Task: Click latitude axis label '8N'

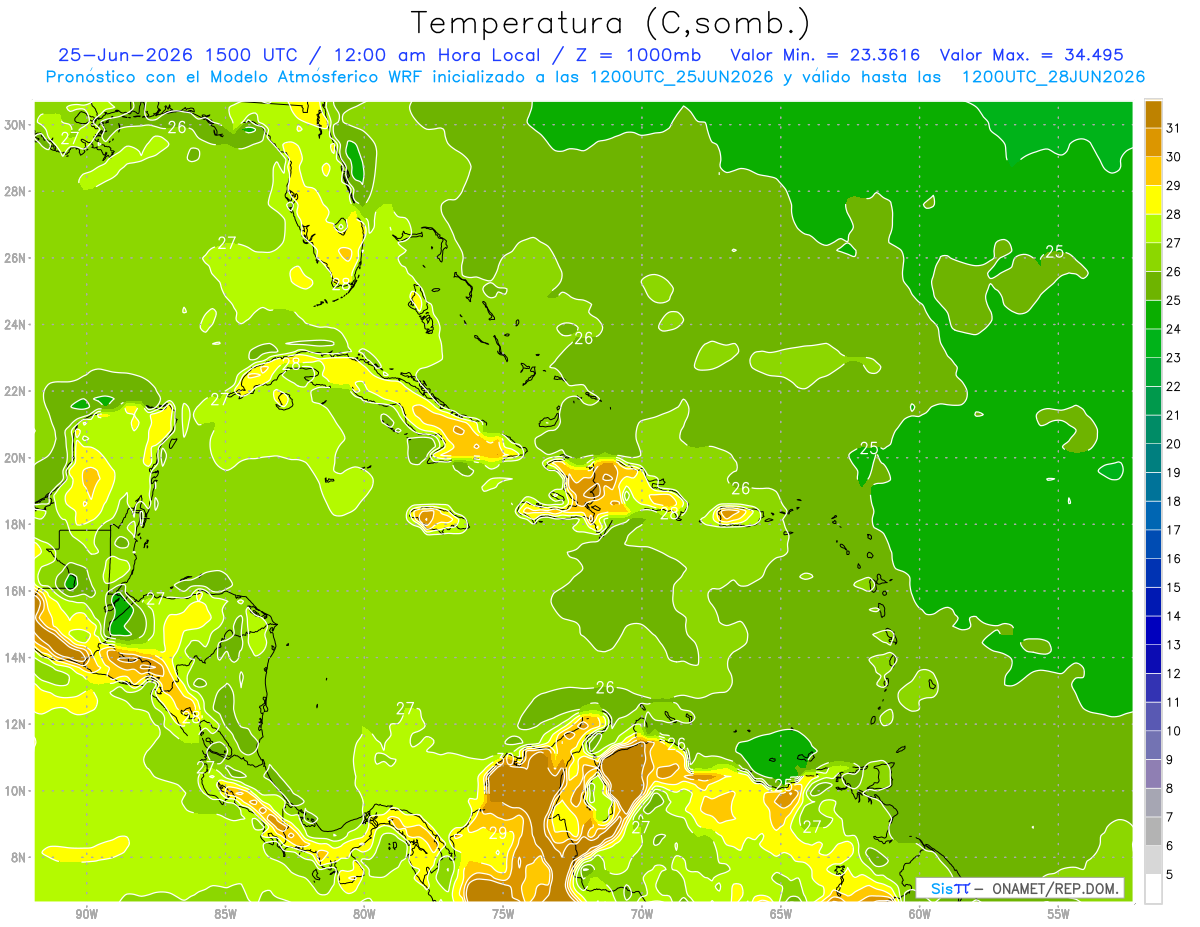Action: coord(18,857)
